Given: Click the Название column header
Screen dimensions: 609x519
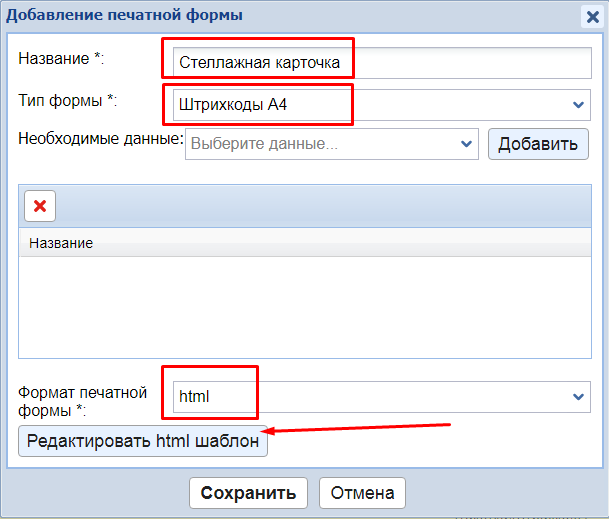Looking at the screenshot, I should point(62,243).
